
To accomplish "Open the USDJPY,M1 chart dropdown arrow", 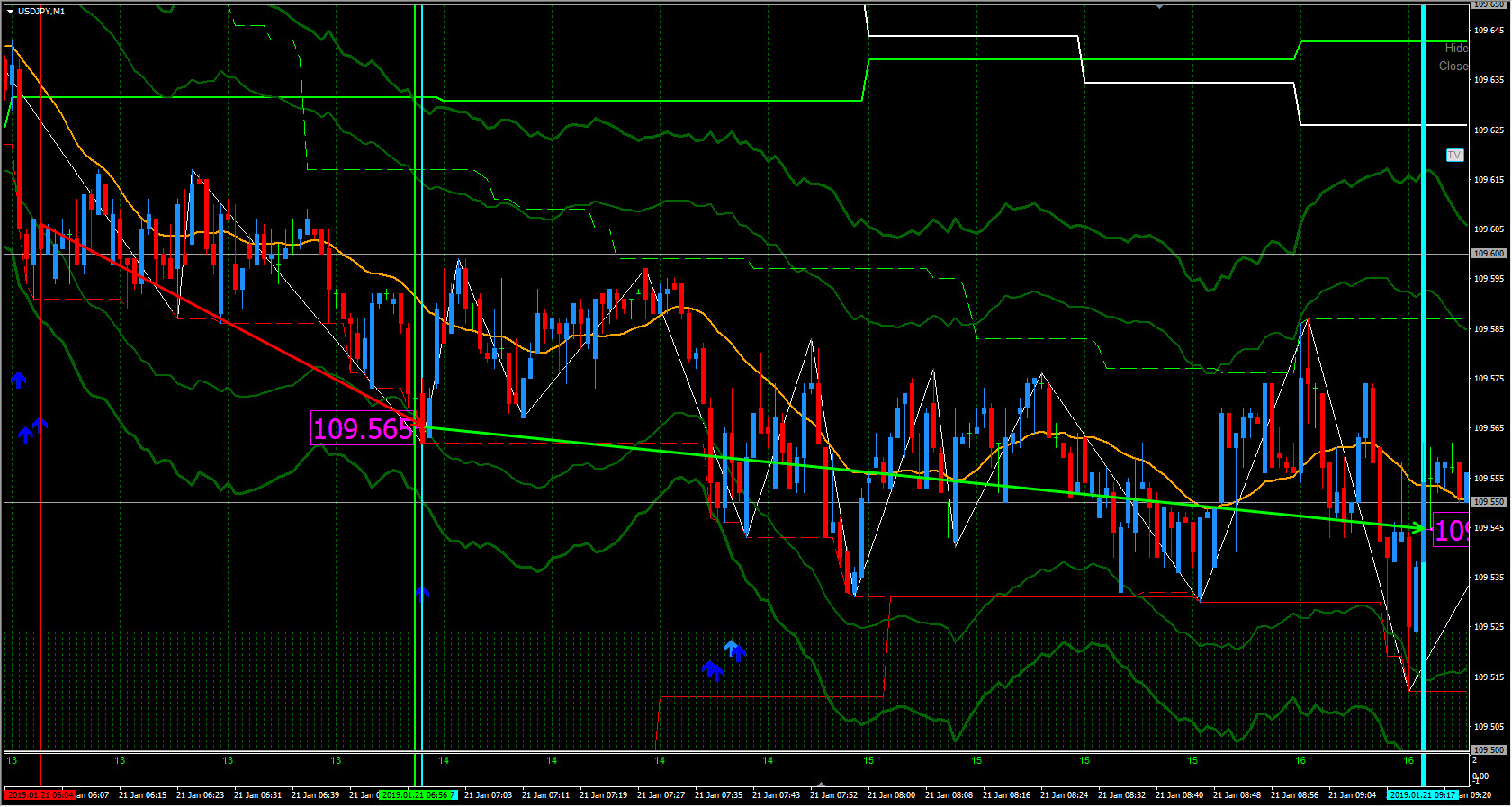I will [x=10, y=12].
